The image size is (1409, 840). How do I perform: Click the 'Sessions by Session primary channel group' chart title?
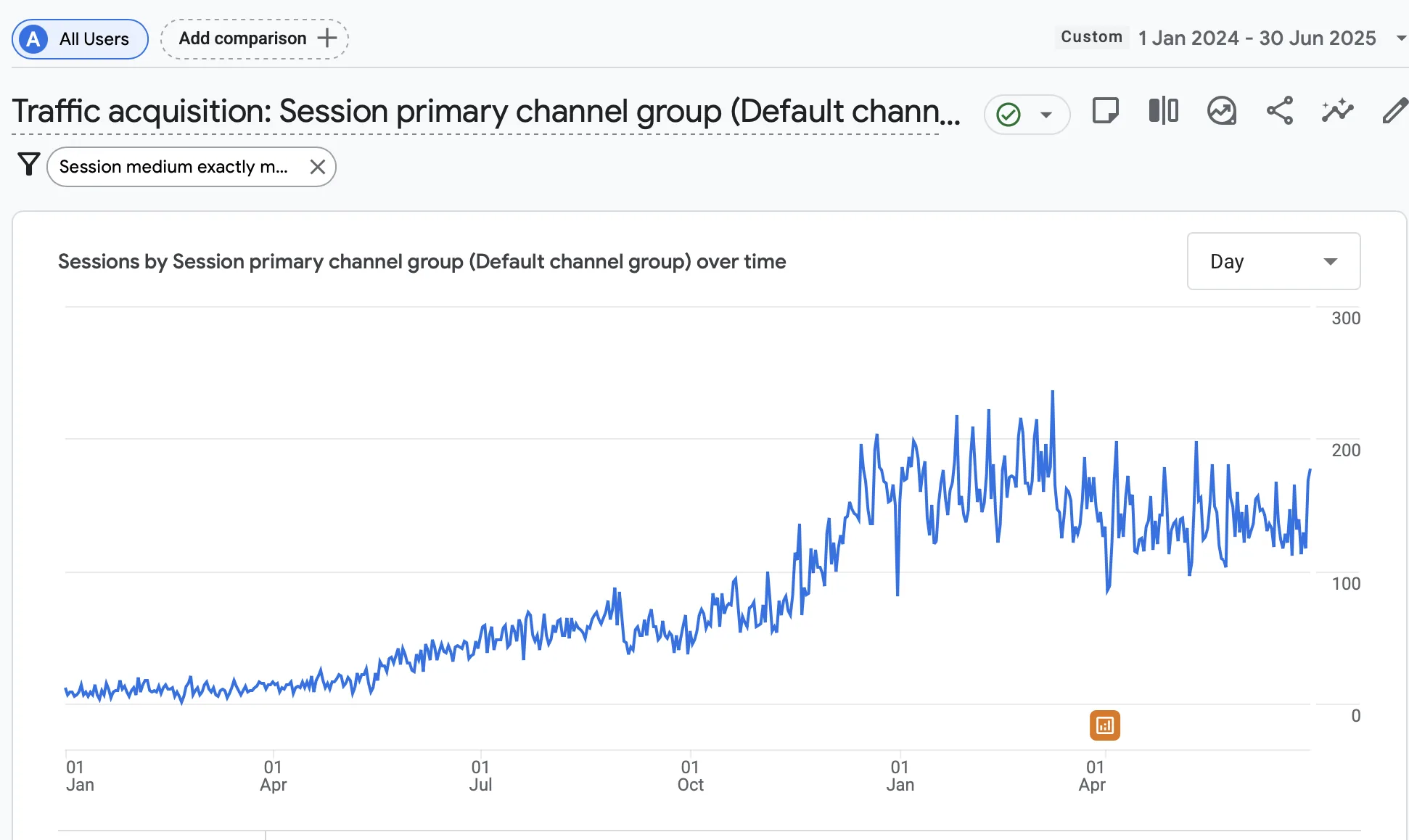(x=422, y=261)
